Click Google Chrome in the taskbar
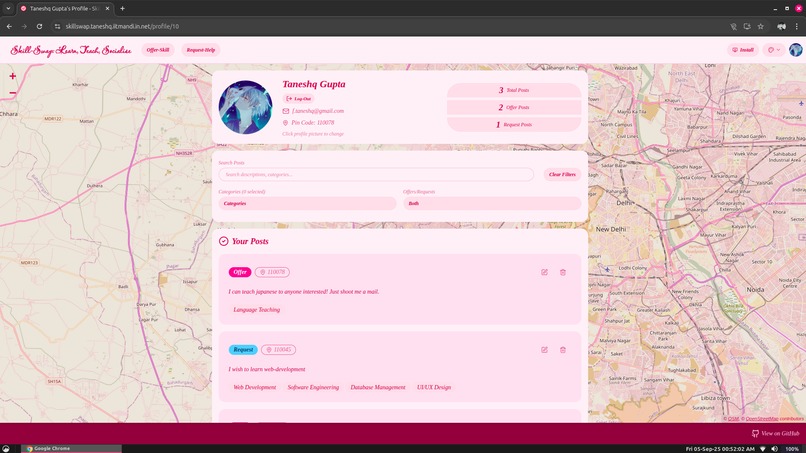This screenshot has width=806, height=453. click(71, 449)
